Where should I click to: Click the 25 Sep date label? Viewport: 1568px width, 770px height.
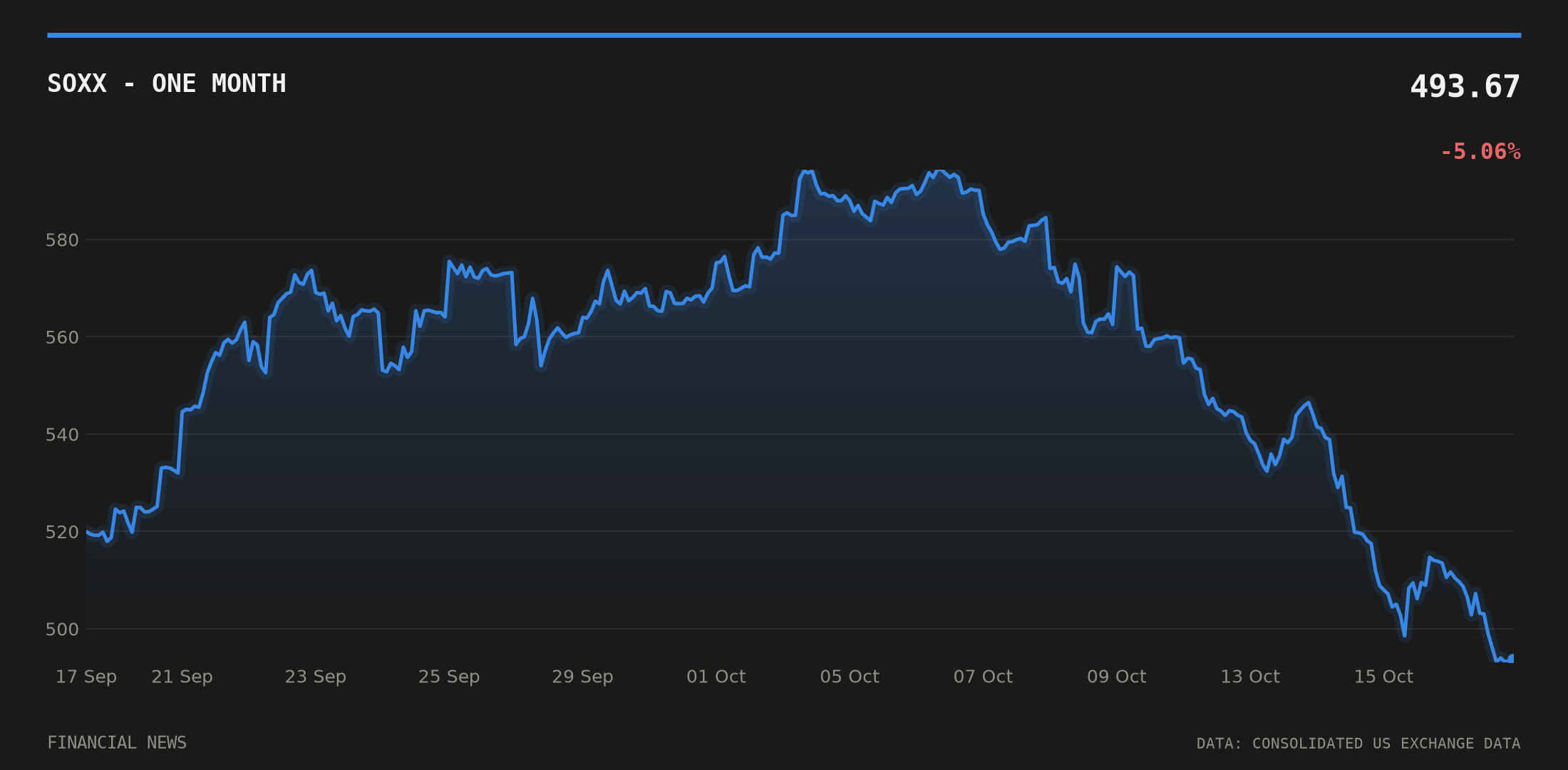pos(449,677)
